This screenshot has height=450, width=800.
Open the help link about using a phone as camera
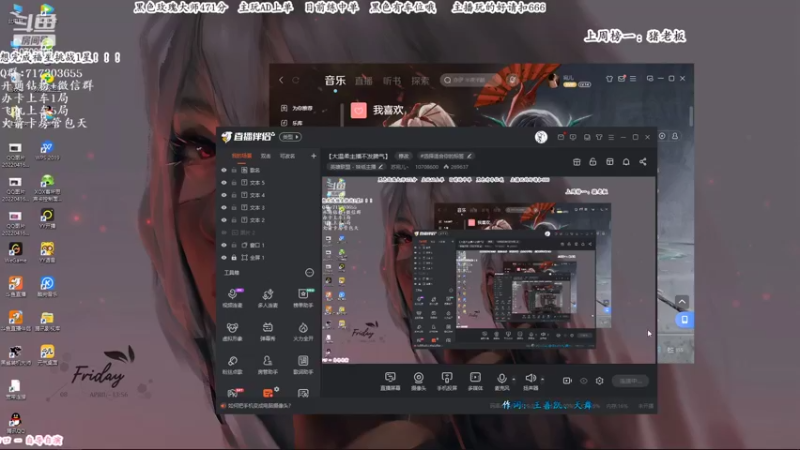coord(260,406)
